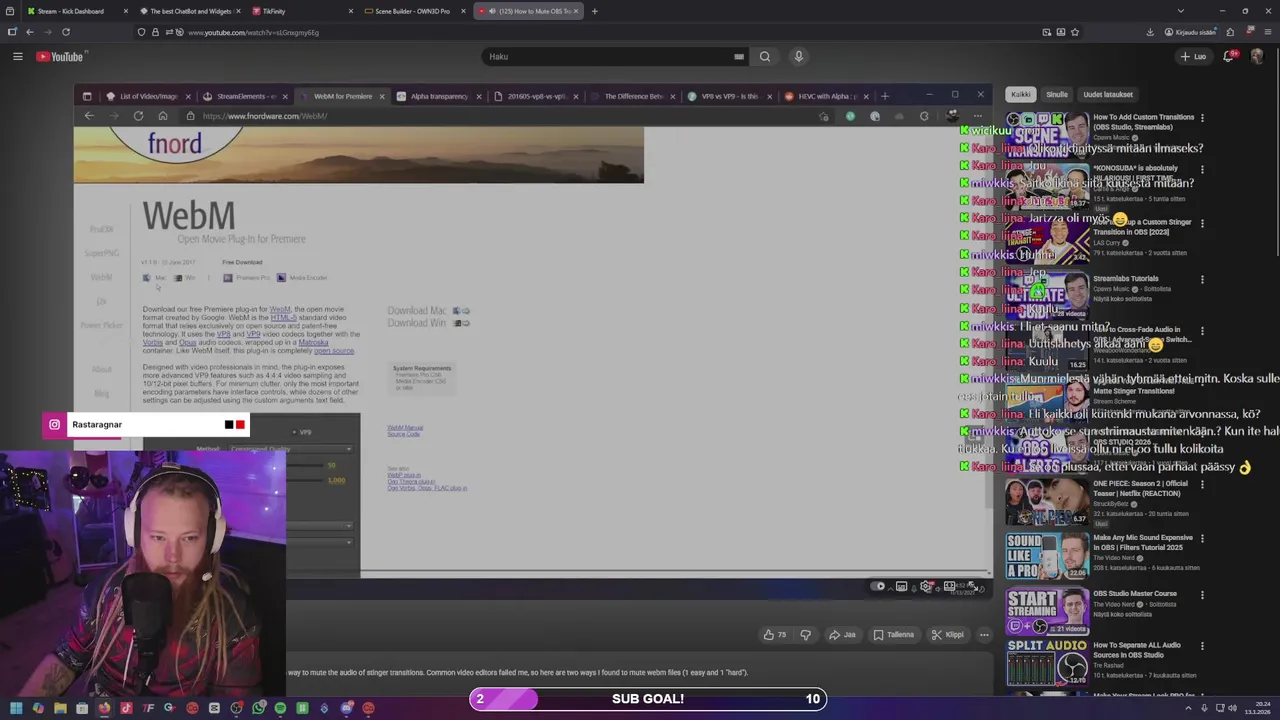Open clock showing 20.24
The width and height of the screenshot is (1280, 720).
pyautogui.click(x=1257, y=708)
